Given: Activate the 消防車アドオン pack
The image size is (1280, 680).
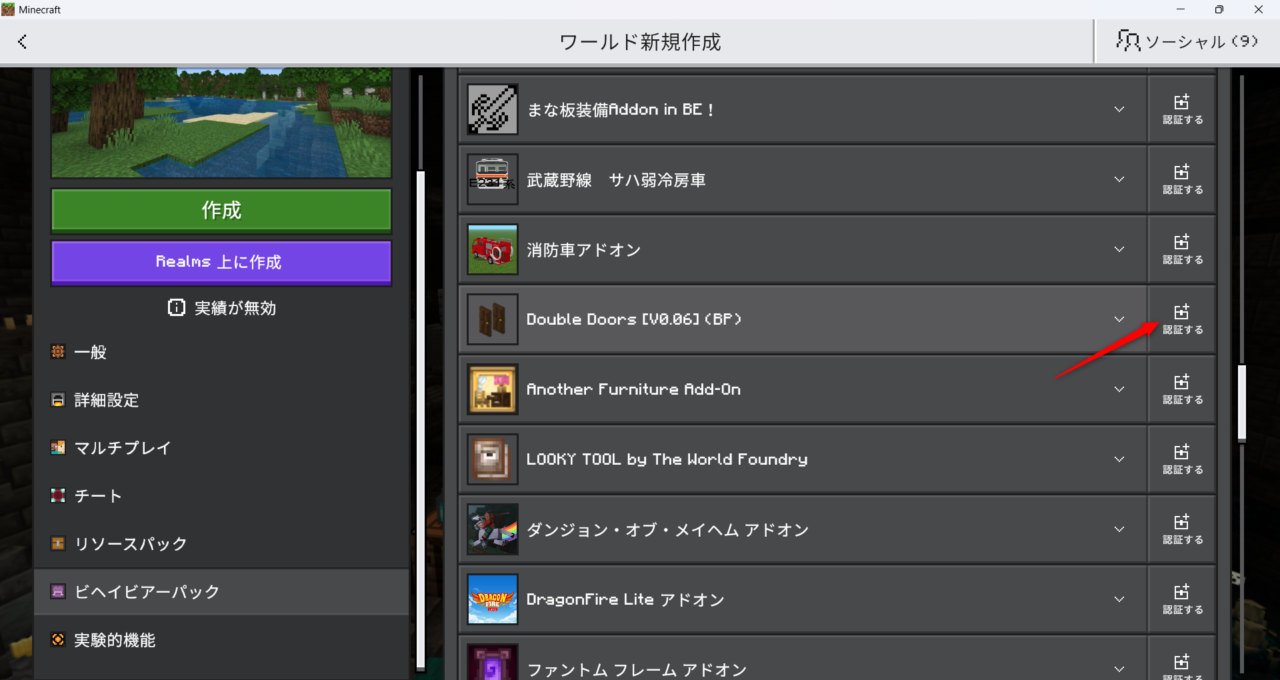Looking at the screenshot, I should [x=1182, y=249].
